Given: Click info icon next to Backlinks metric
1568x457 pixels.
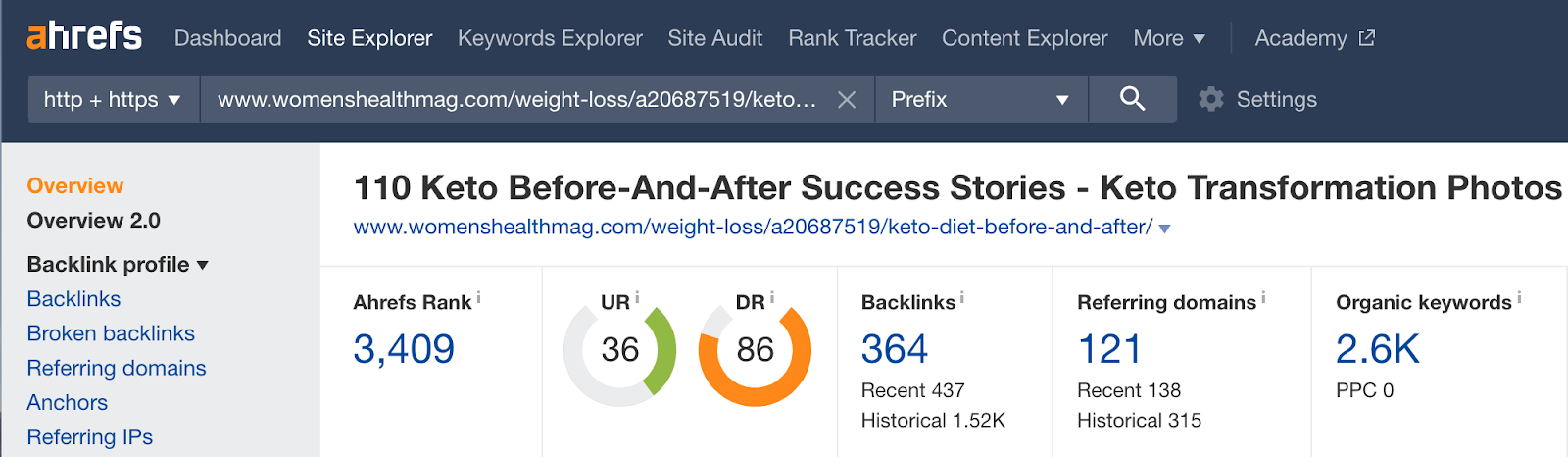Looking at the screenshot, I should pyautogui.click(x=961, y=298).
